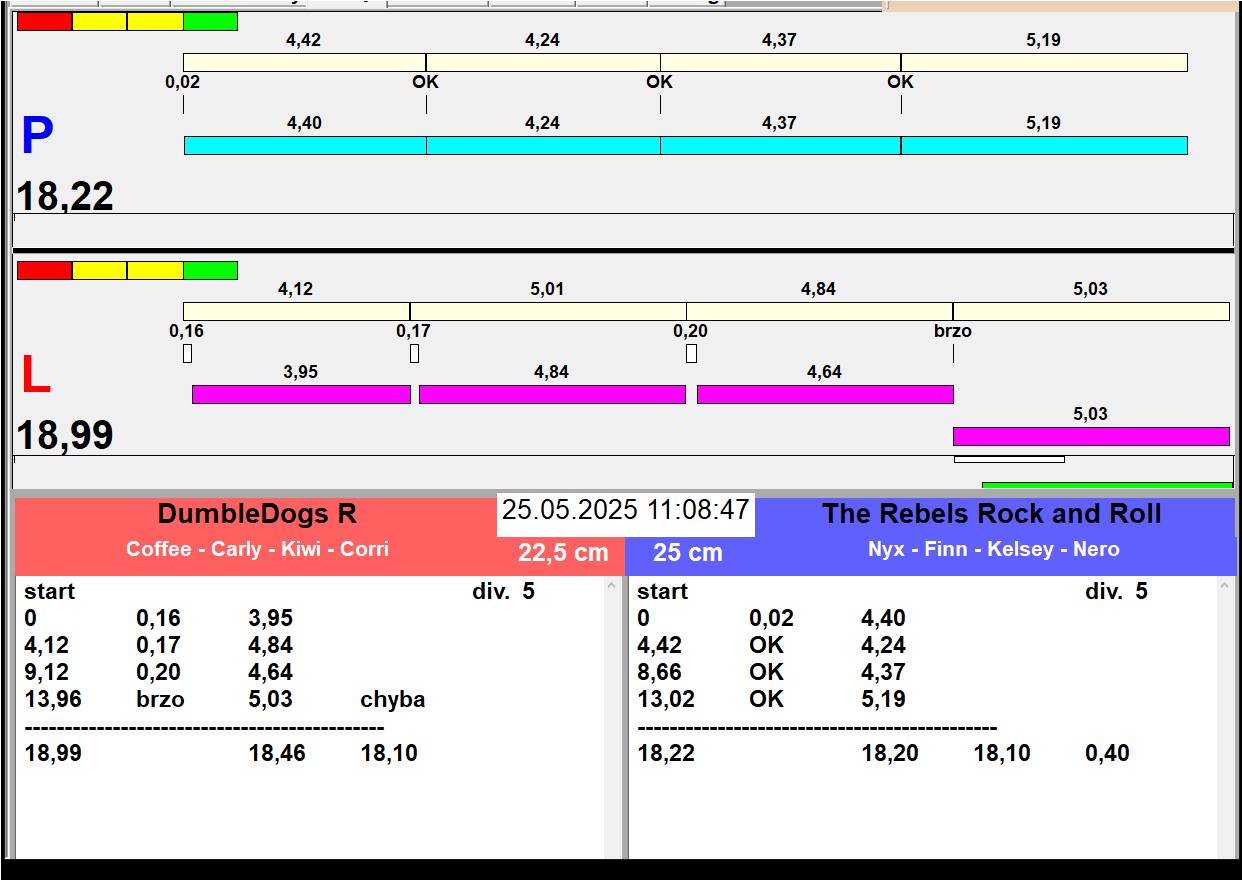The image size is (1242, 880).
Task: Click the 9,12 cell in the DumbleDogs table
Action: click(x=47, y=672)
